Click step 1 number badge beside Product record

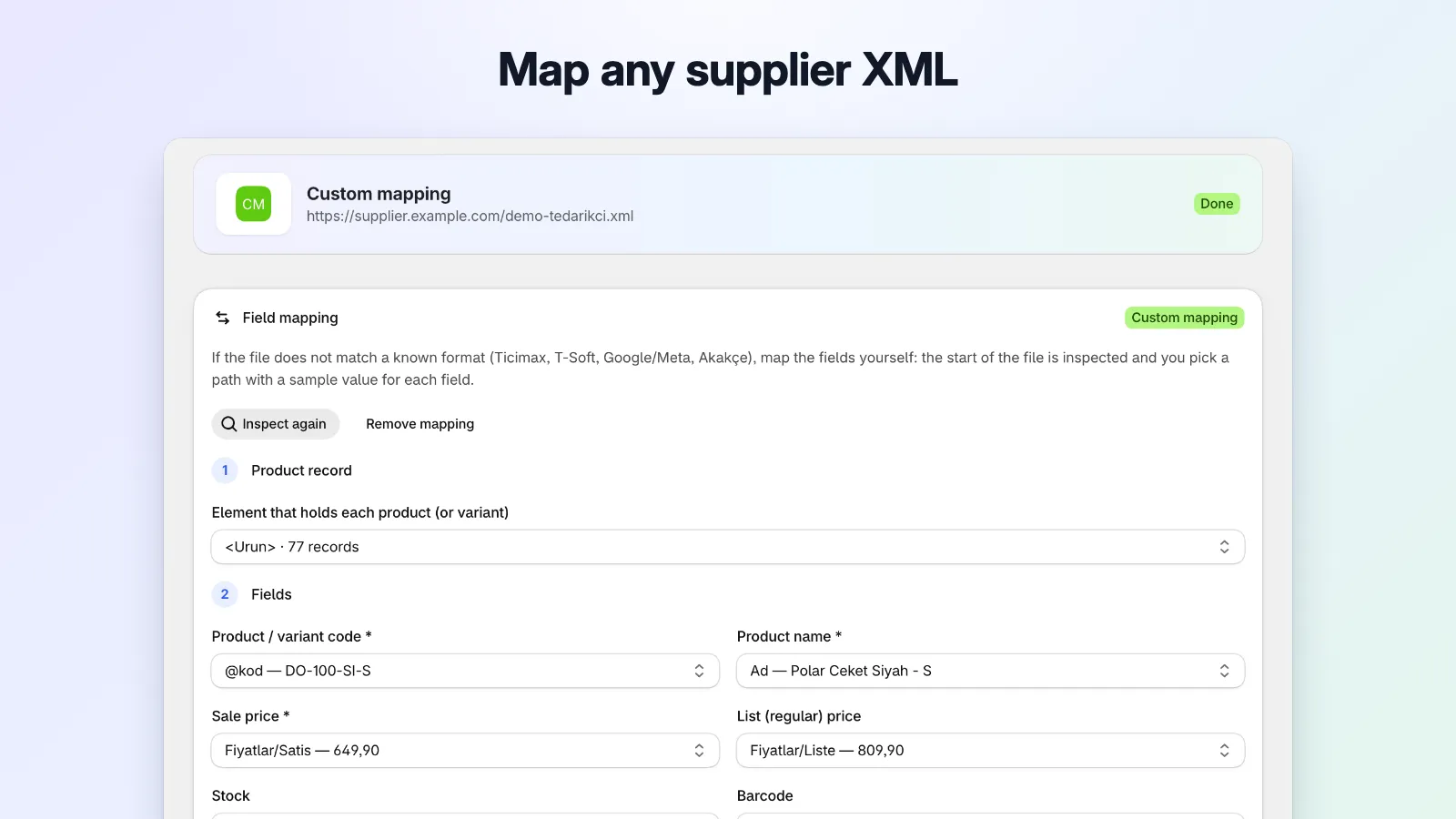click(225, 470)
